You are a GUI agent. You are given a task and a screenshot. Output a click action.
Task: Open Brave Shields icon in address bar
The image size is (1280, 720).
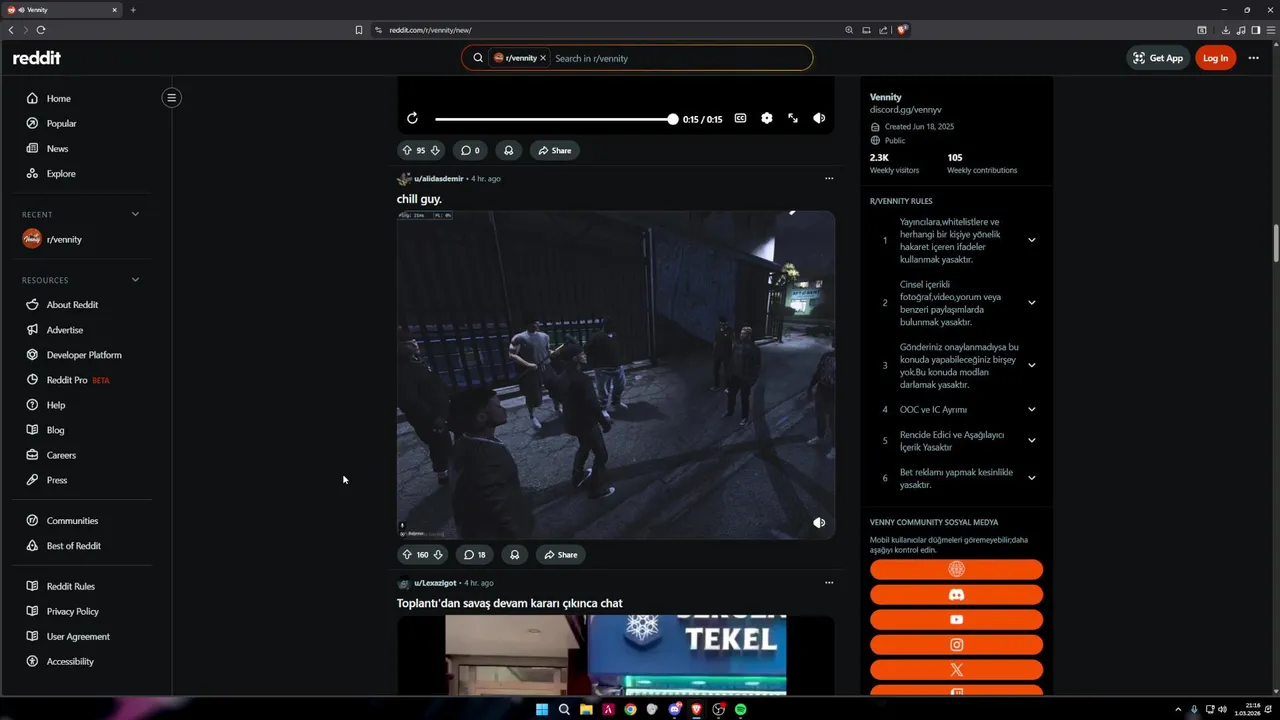tap(901, 30)
